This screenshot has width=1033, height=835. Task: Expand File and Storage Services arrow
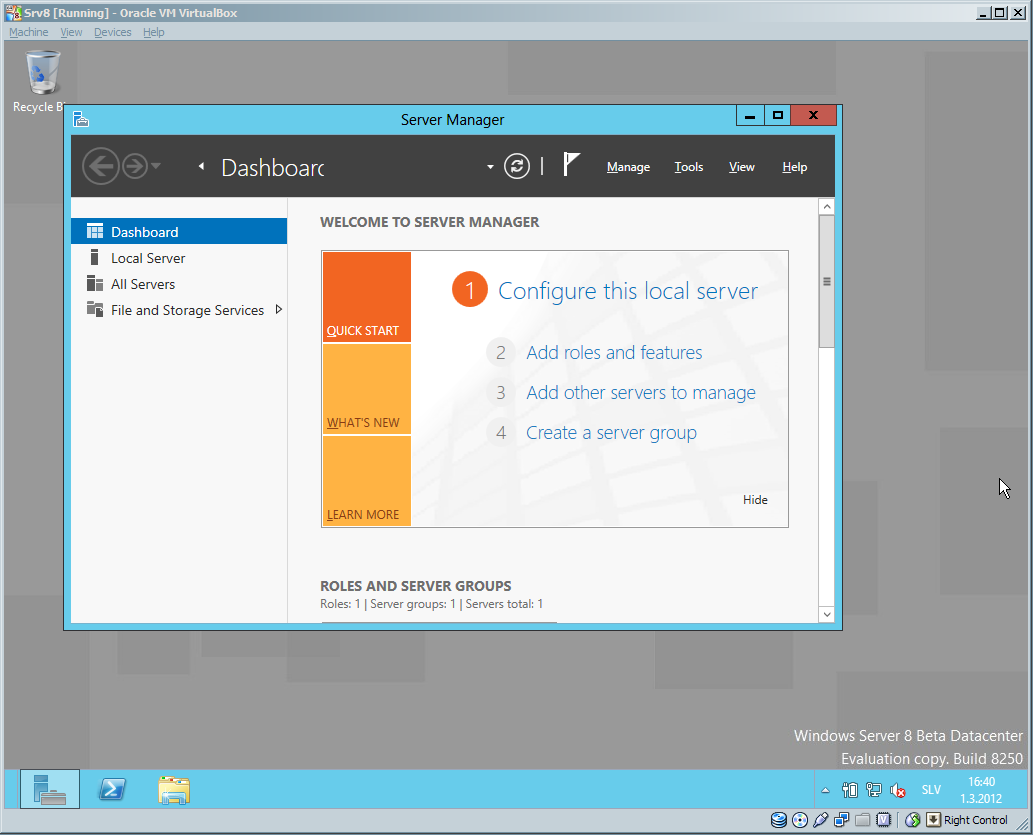(x=279, y=309)
